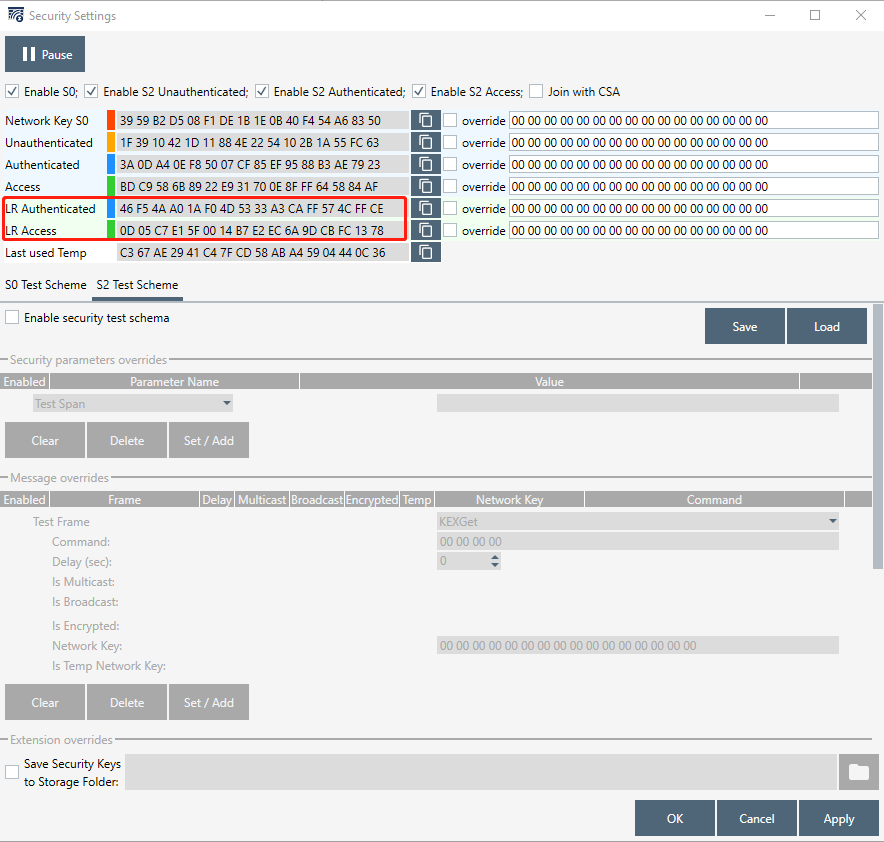
Task: Click the orange Unauthenticated key color swatch
Action: (x=111, y=142)
